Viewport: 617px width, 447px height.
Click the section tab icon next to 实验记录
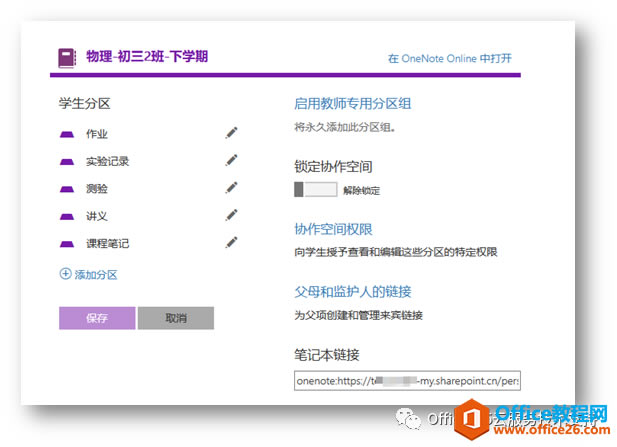click(x=67, y=162)
